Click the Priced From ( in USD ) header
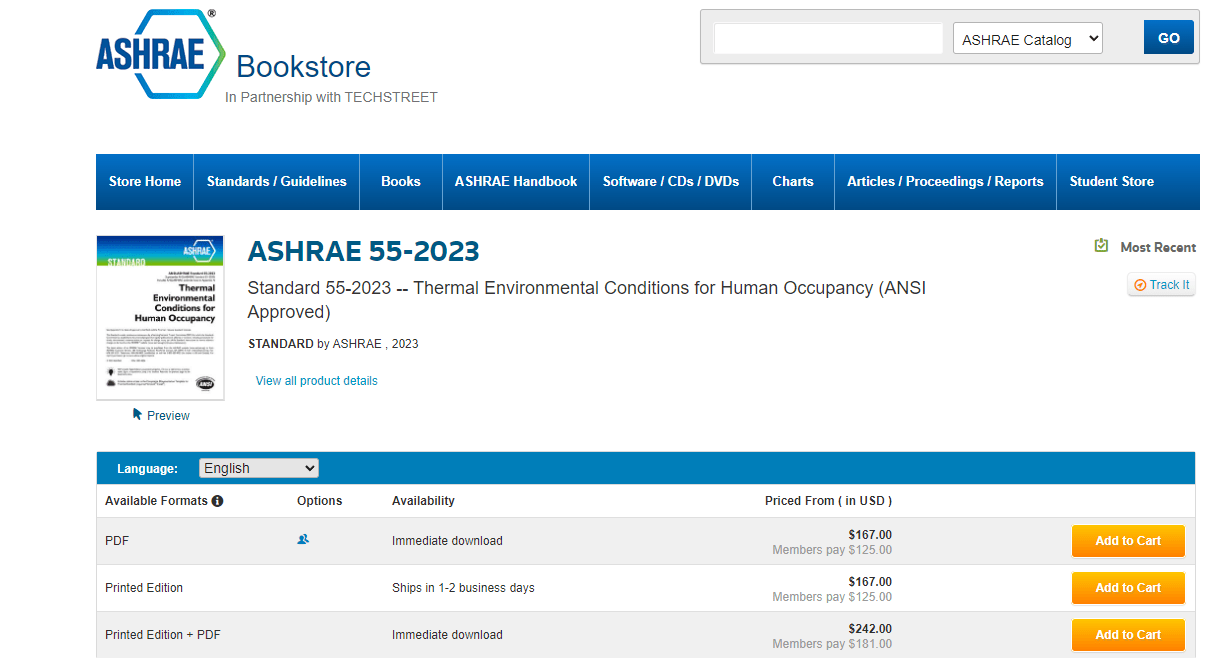This screenshot has height=658, width=1212. 828,501
